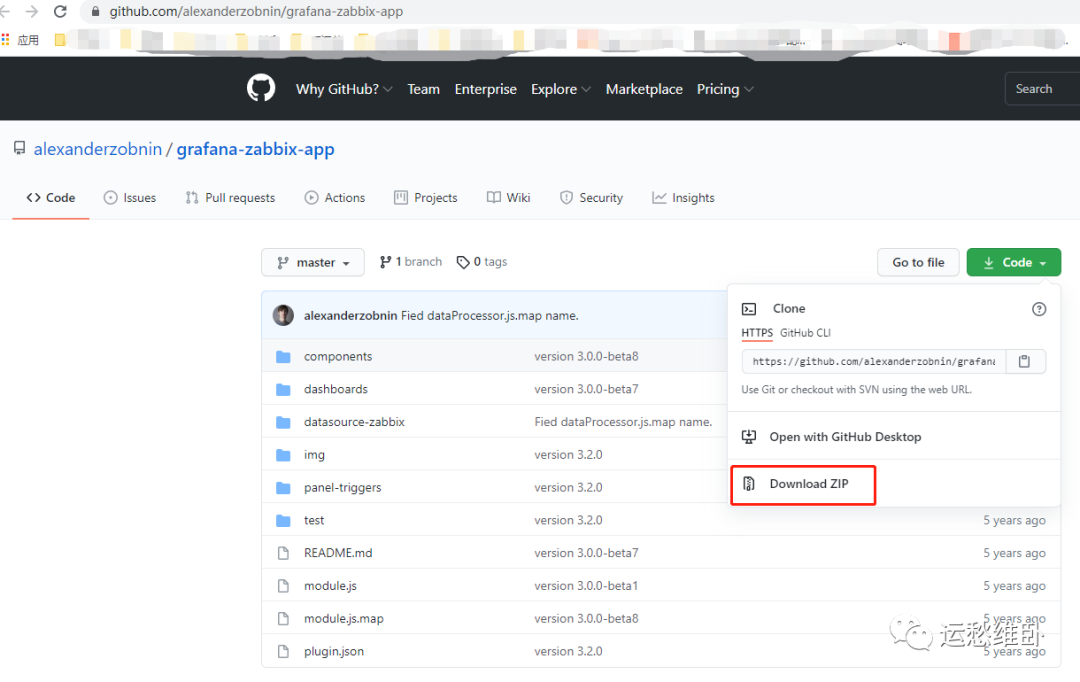The height and width of the screenshot is (682, 1080).
Task: Open alexanderzobnin's avatar thumbnail
Action: 283,315
